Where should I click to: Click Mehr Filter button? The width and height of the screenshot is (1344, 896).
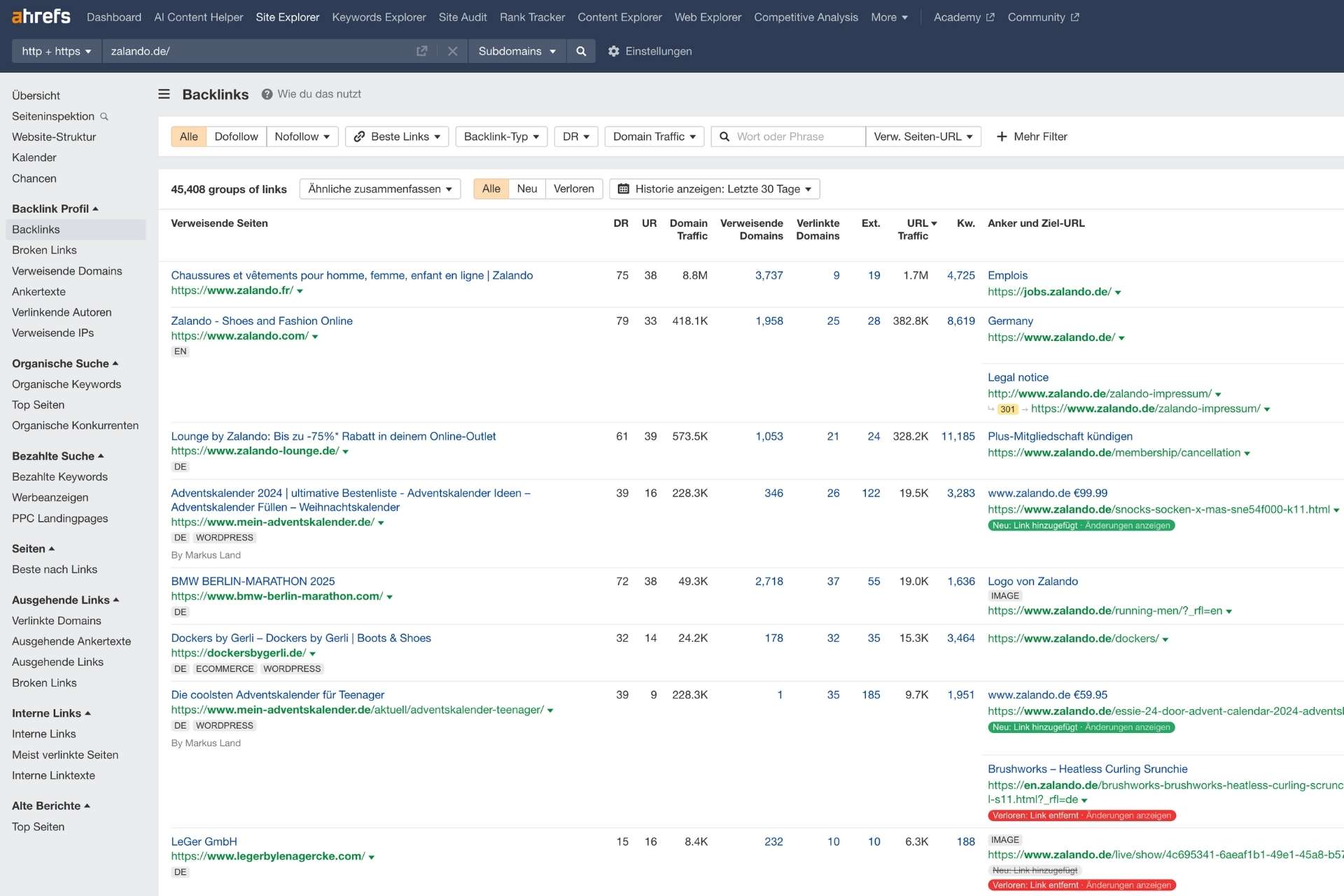point(1032,136)
